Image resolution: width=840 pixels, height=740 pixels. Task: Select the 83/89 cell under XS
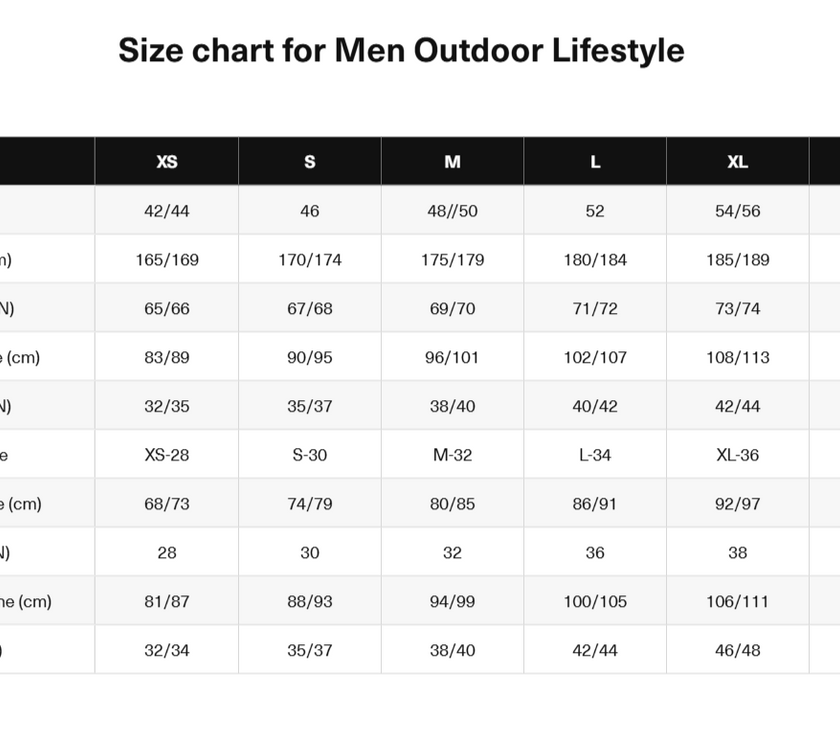pos(167,357)
